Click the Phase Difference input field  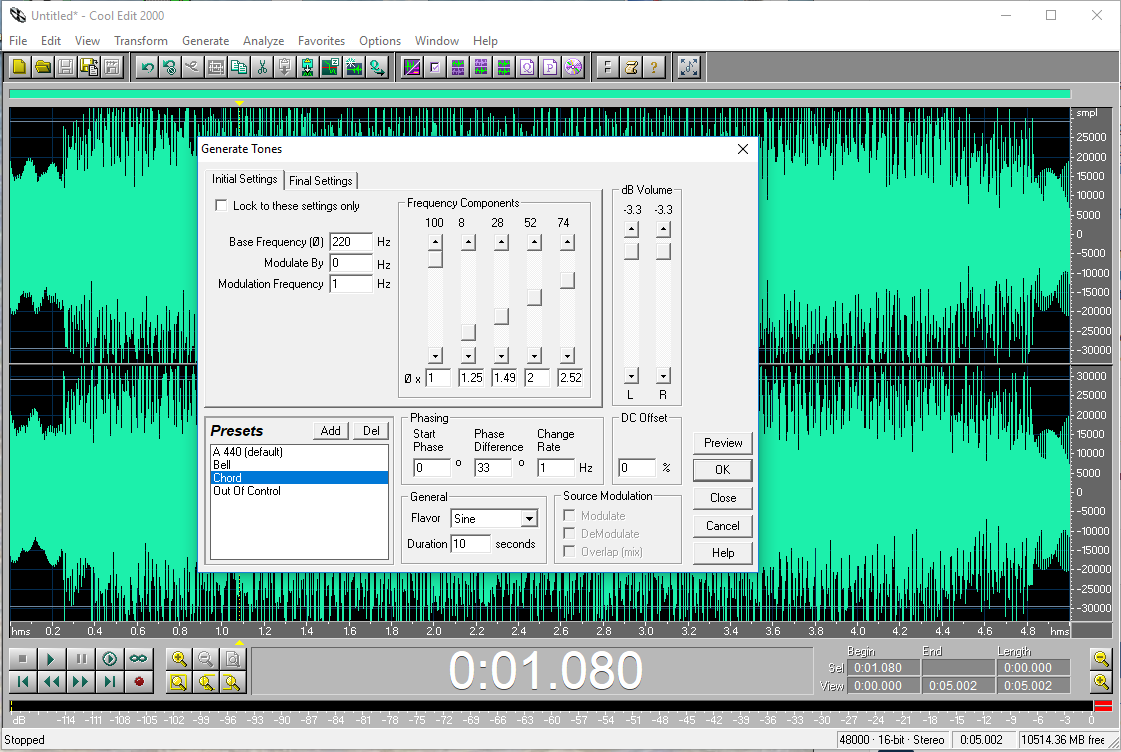493,467
